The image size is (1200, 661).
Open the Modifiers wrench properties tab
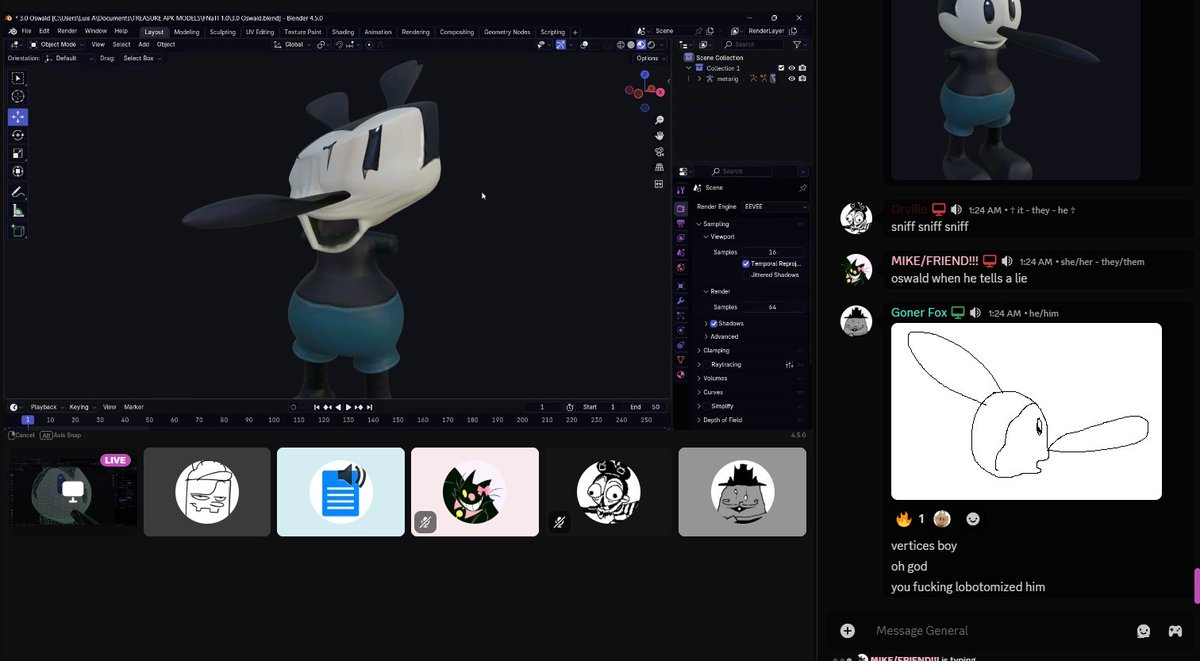click(680, 300)
